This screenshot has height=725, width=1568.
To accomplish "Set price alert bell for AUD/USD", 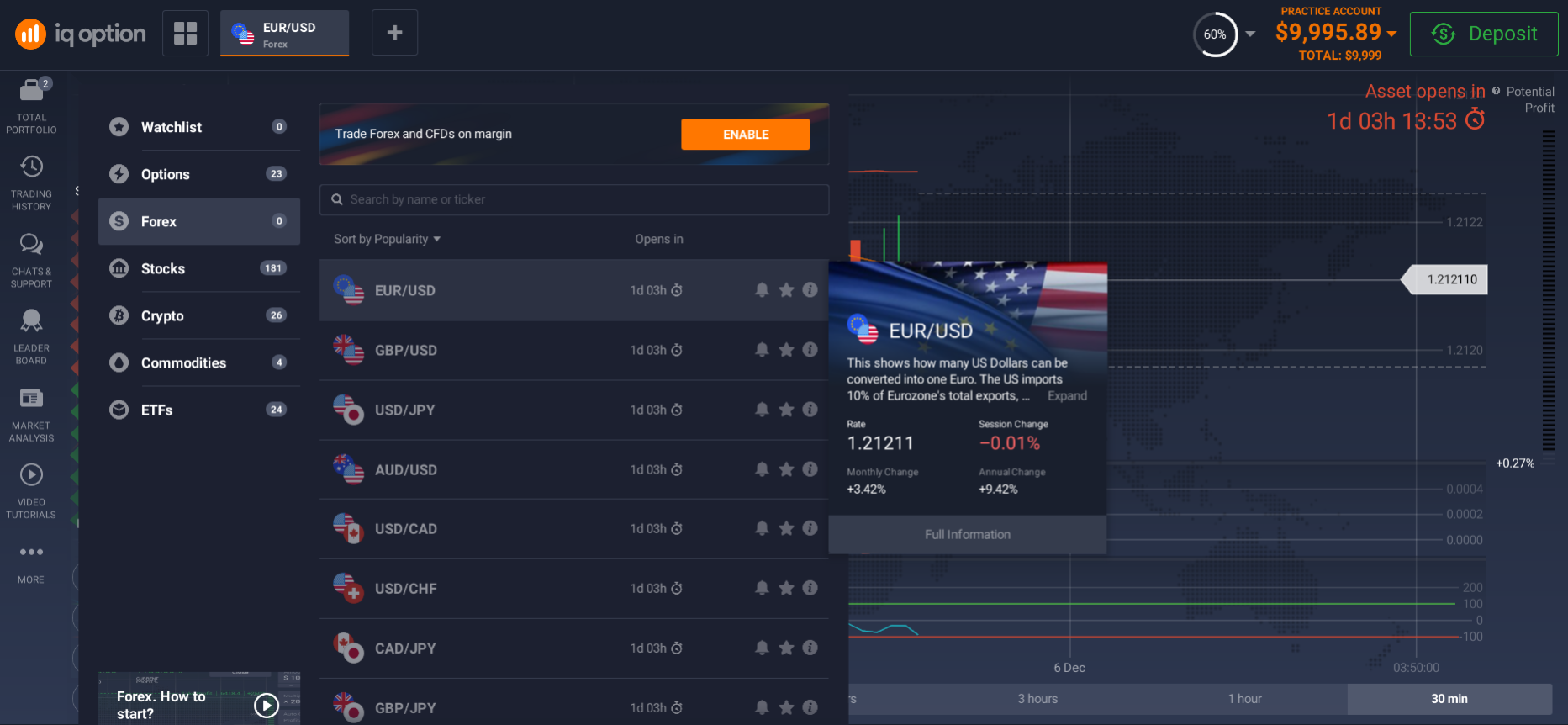I will click(762, 469).
